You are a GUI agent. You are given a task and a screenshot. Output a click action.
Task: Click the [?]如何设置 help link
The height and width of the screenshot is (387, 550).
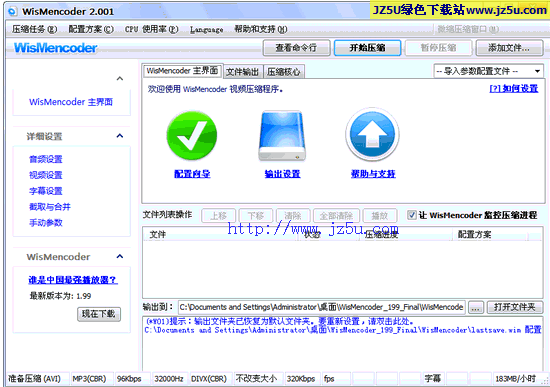514,88
